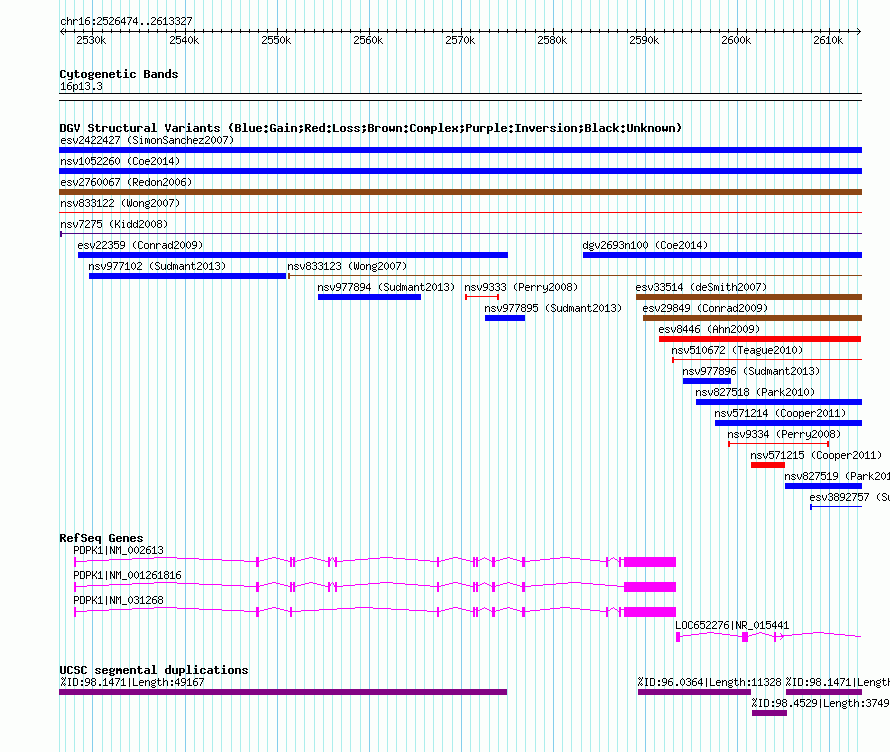
Task: Click the ruler's right arrow end
Action: coord(859,31)
